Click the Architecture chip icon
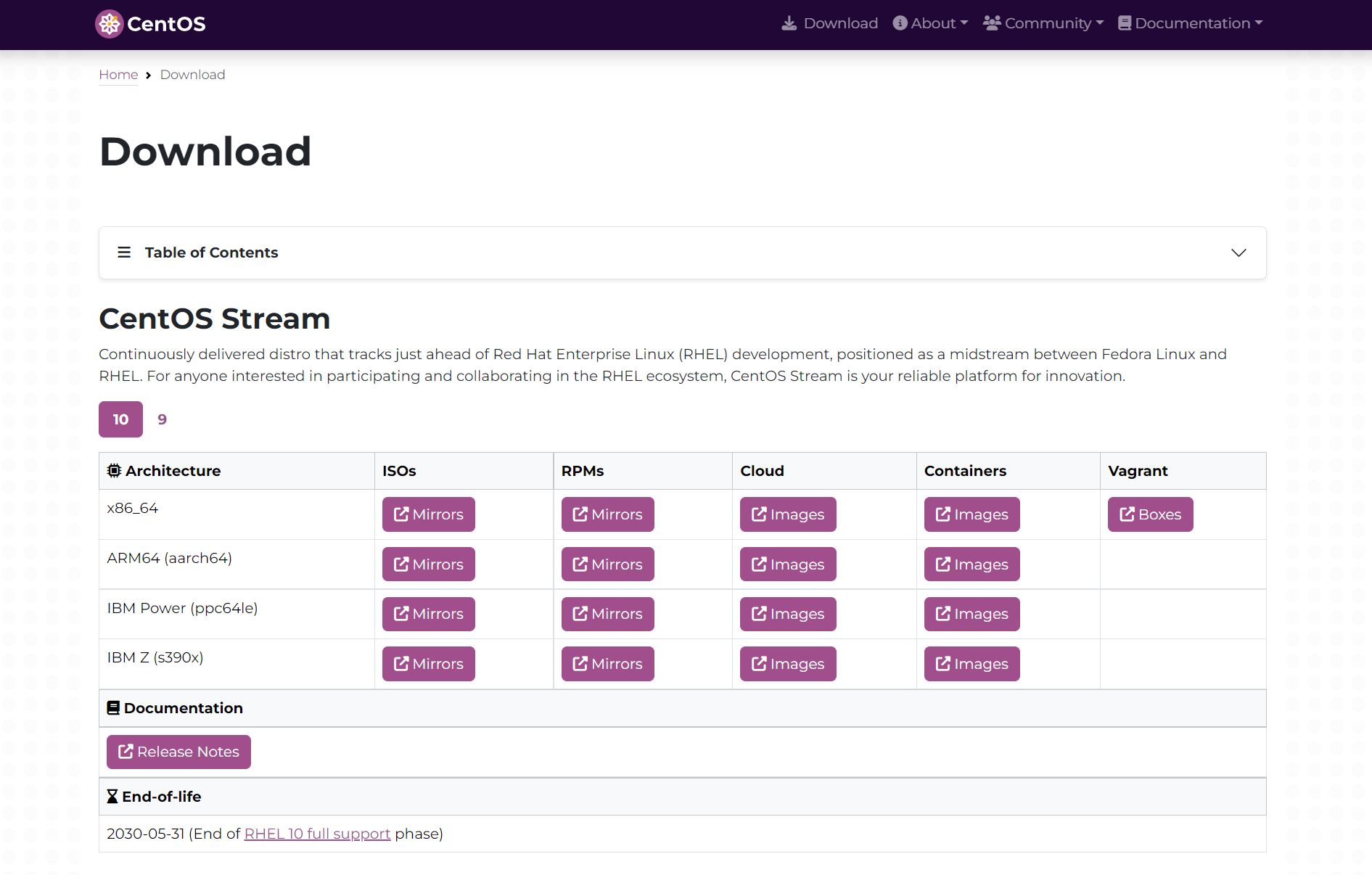Viewport: 1372px width, 875px height. tap(114, 471)
